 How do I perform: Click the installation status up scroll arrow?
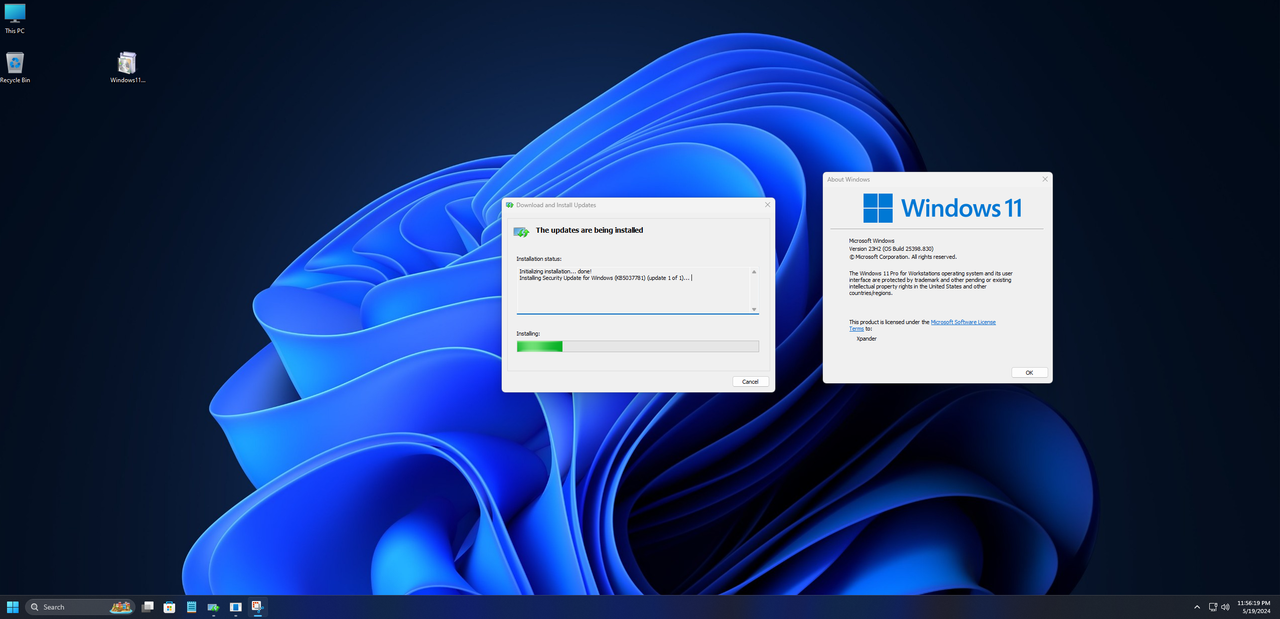(754, 272)
